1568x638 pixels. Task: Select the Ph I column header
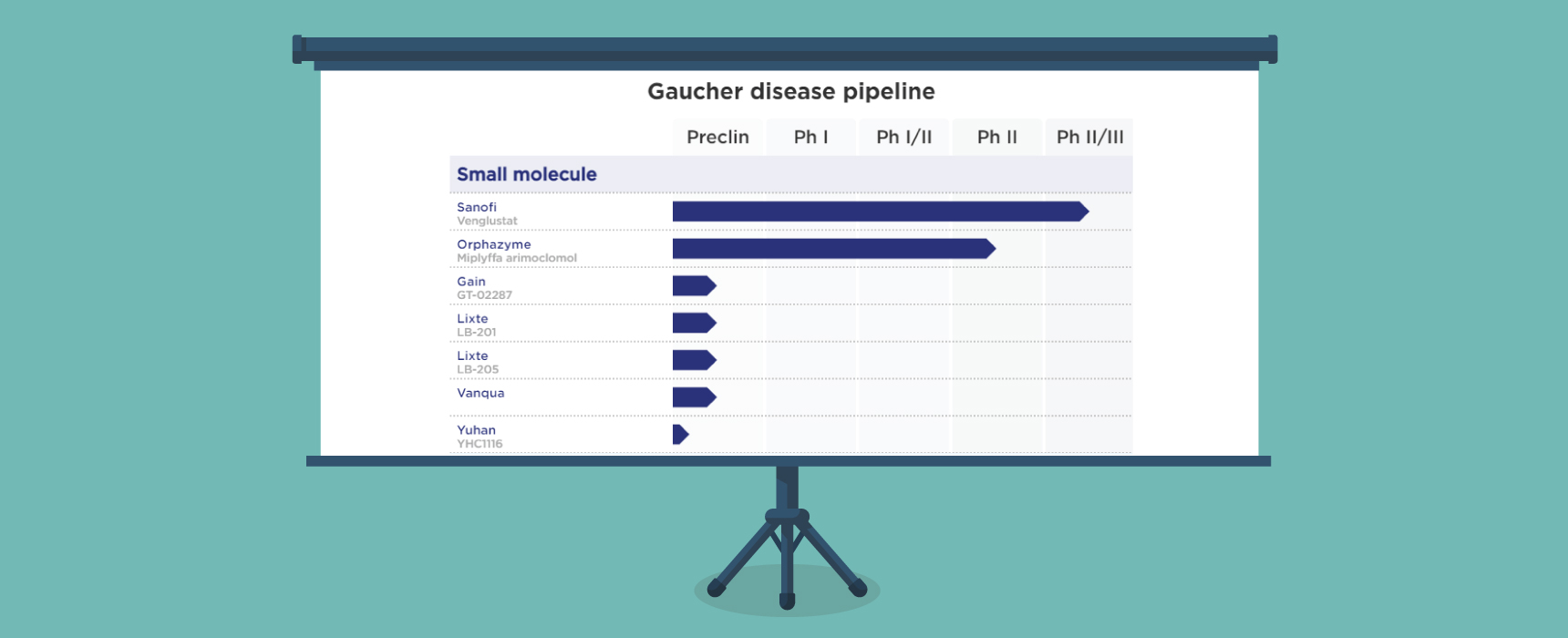810,137
